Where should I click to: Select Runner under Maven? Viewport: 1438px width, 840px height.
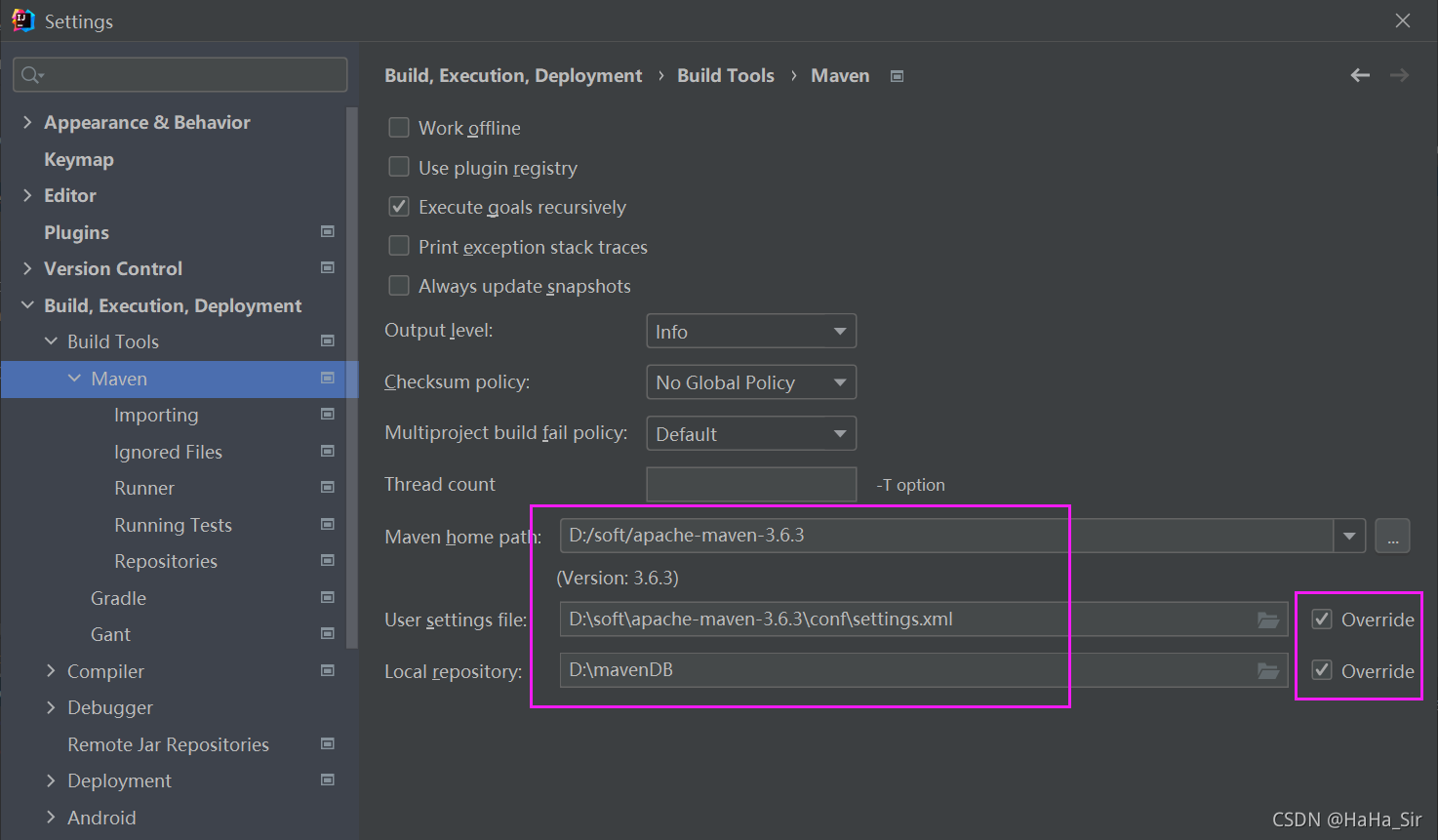pyautogui.click(x=144, y=488)
